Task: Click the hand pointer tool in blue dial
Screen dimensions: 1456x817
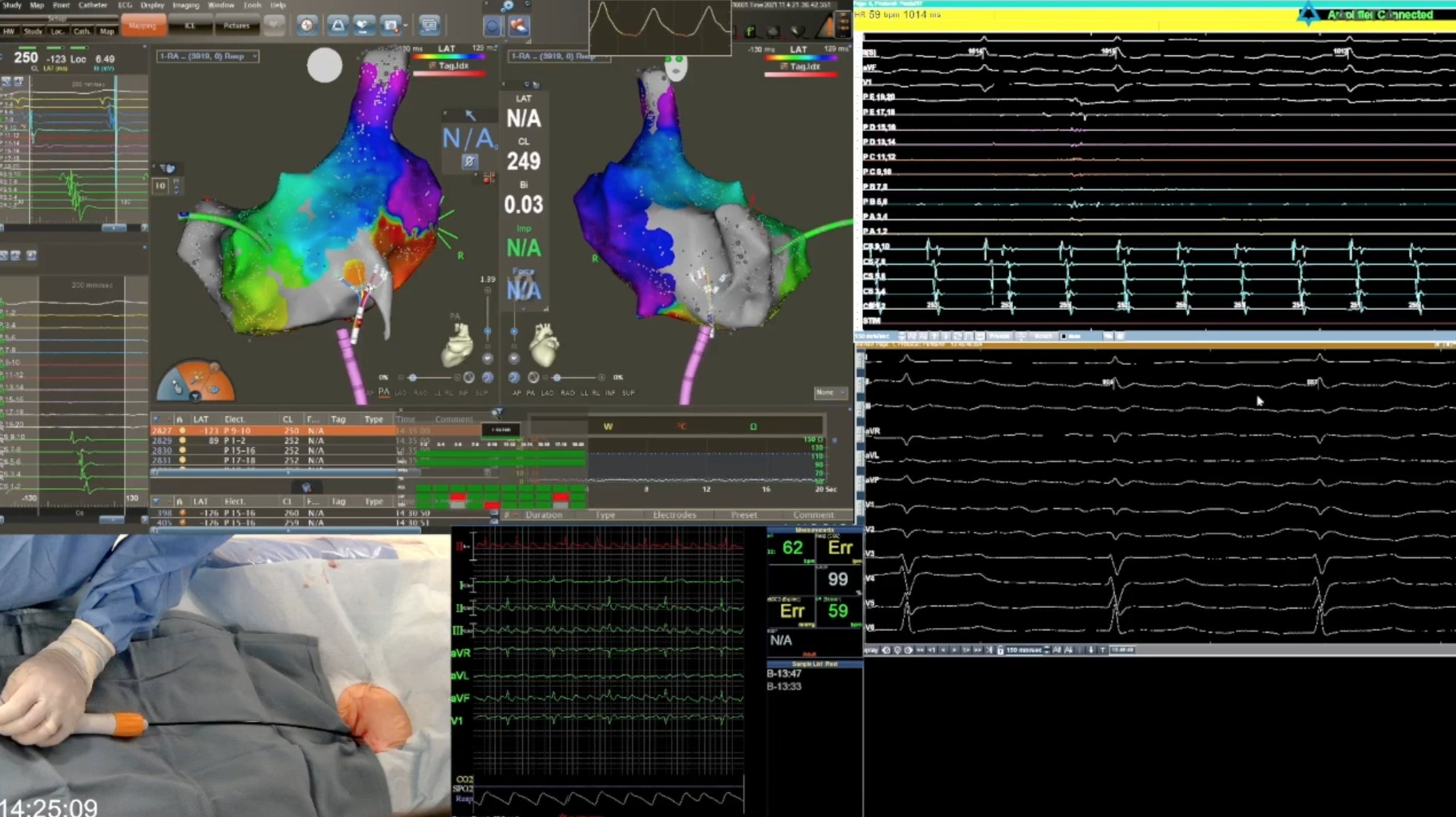Action: tap(177, 388)
